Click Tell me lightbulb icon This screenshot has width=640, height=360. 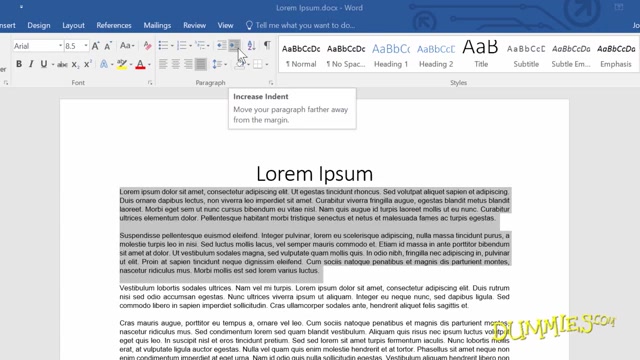(249, 25)
